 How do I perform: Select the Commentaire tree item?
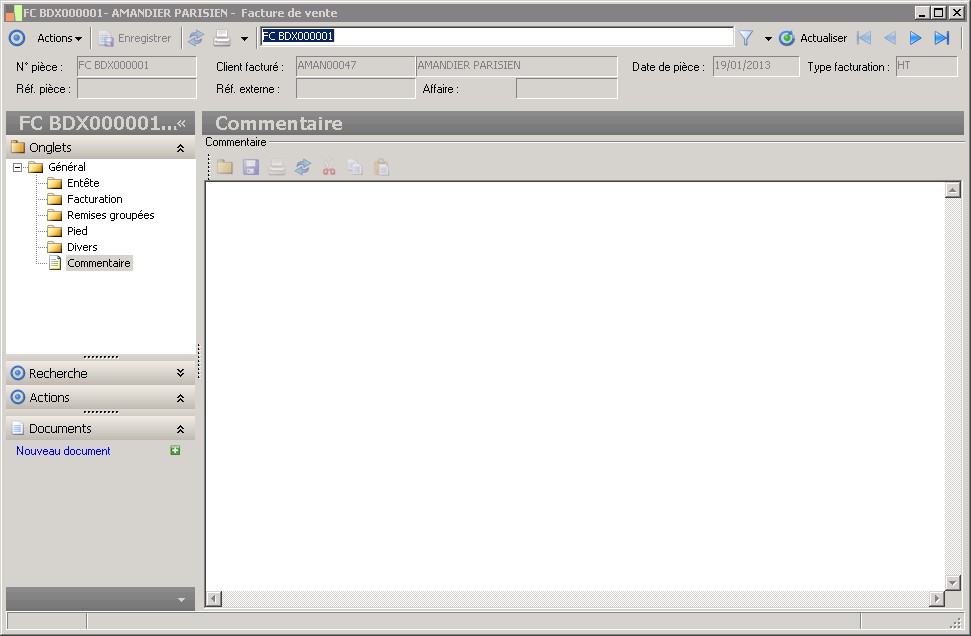point(98,263)
